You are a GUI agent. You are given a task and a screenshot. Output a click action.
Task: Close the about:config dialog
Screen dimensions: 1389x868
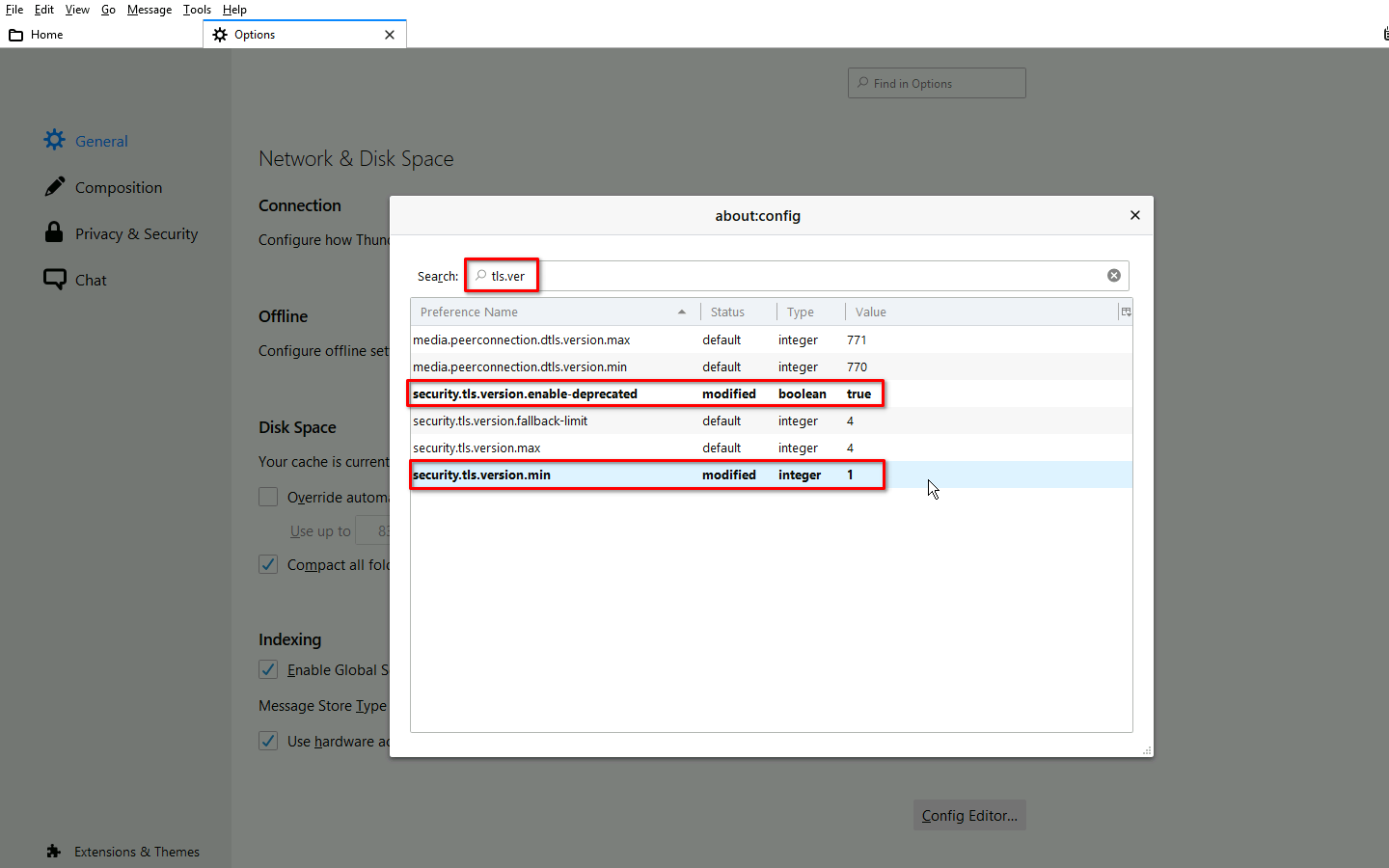tap(1134, 215)
